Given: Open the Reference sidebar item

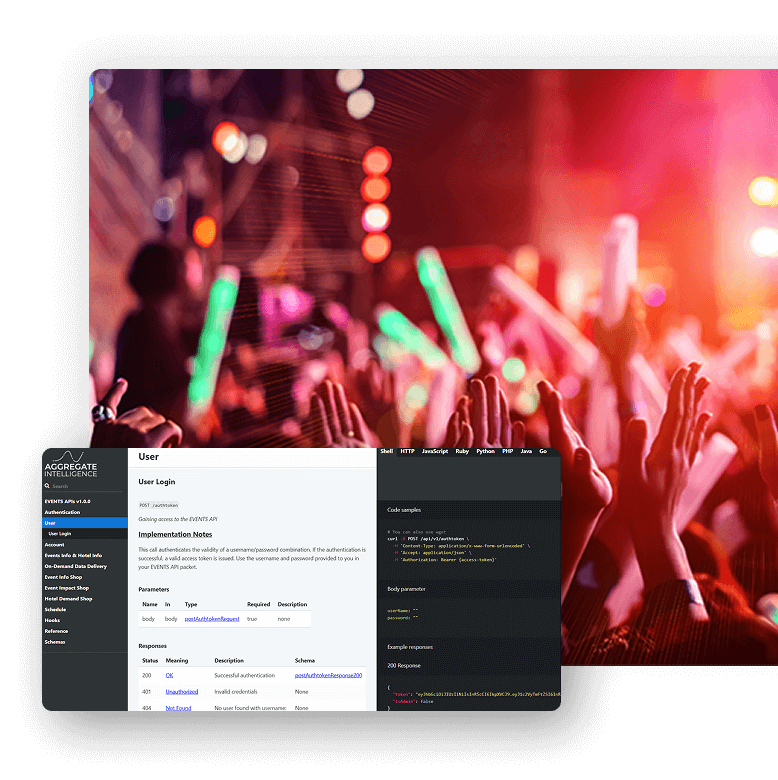Looking at the screenshot, I should [56, 631].
